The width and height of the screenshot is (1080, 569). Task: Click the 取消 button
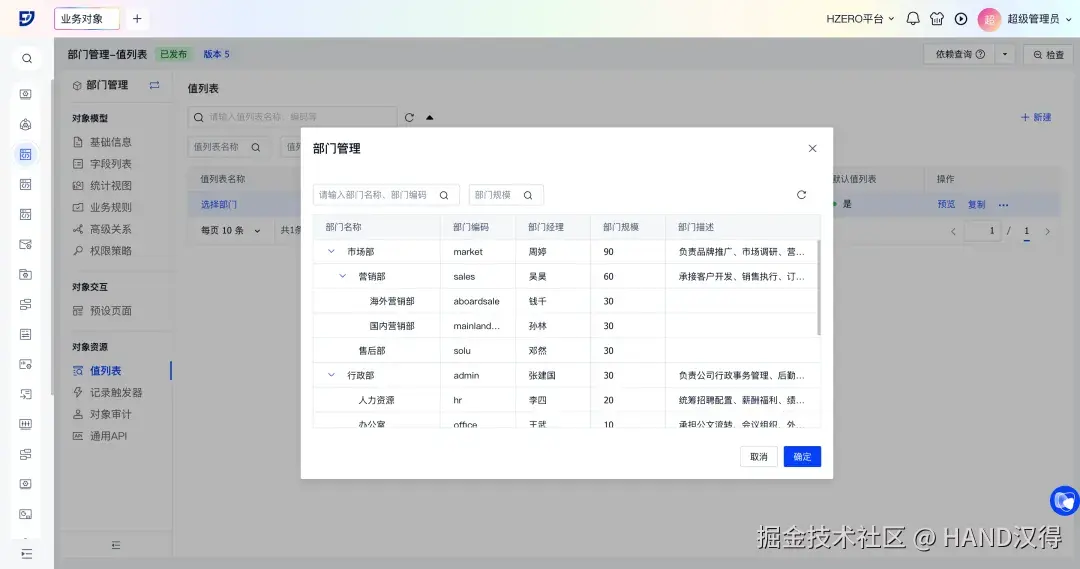758,457
